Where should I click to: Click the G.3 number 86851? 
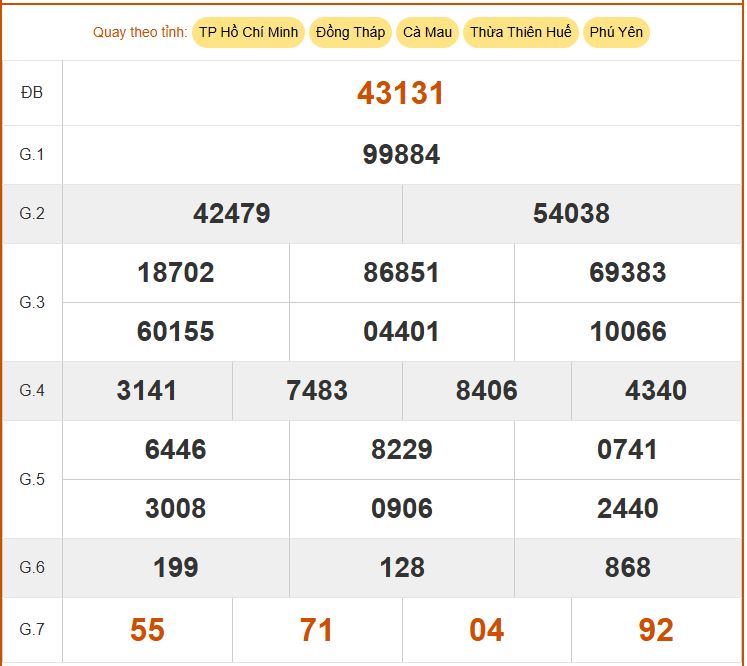pyautogui.click(x=401, y=273)
